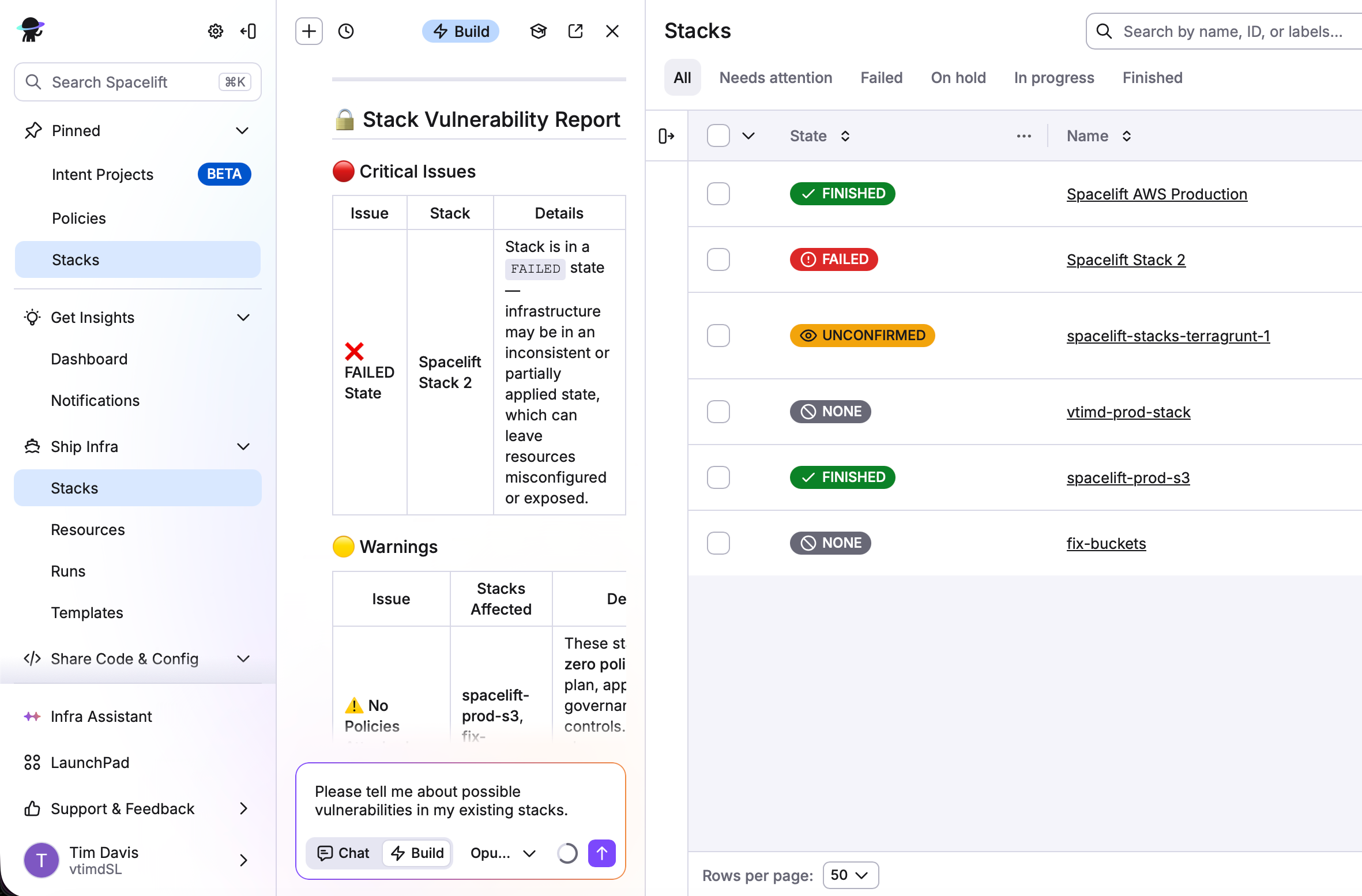Open spacelift-stacks-terragrunt-1 link
The width and height of the screenshot is (1362, 896).
pyautogui.click(x=1168, y=336)
